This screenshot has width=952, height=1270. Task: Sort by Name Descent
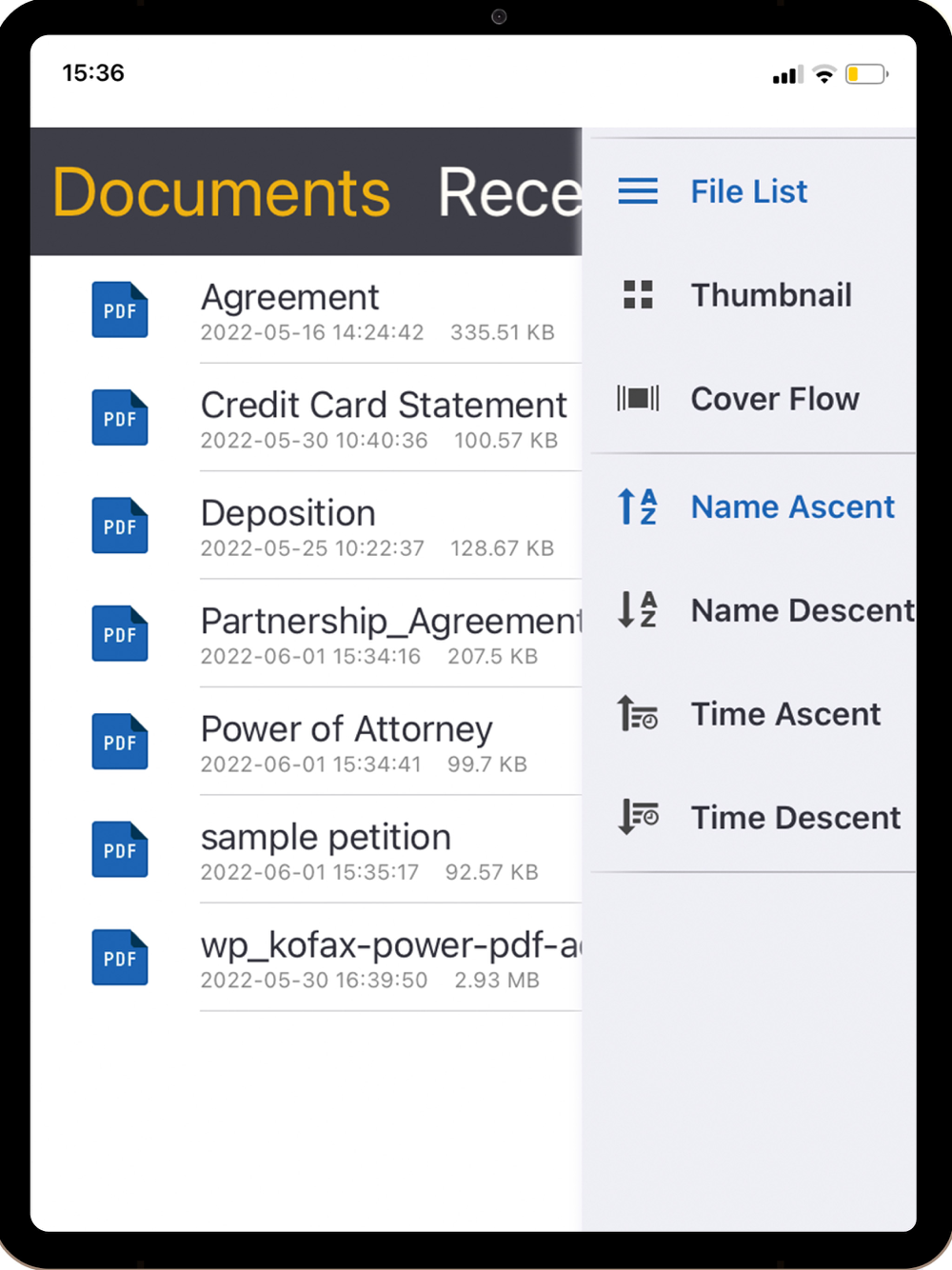[x=753, y=609]
